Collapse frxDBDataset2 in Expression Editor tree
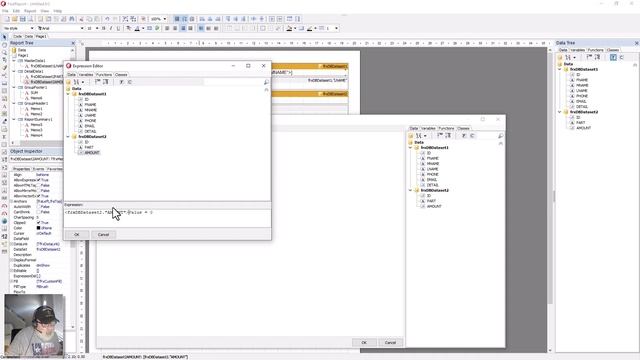Viewport: 640px width, 360px height. coord(68,137)
